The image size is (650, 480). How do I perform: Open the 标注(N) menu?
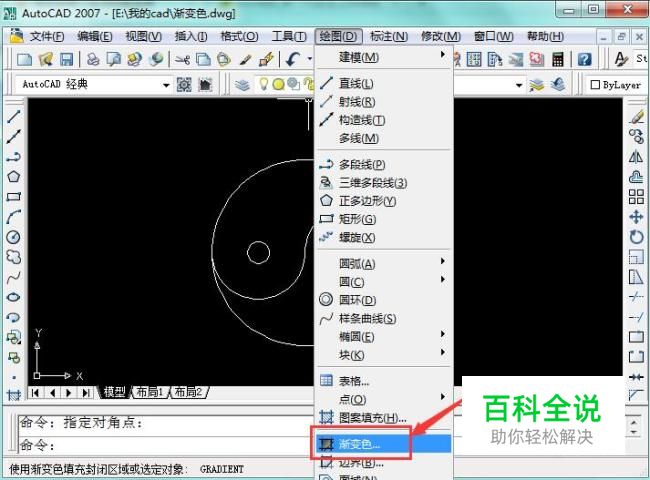(389, 37)
